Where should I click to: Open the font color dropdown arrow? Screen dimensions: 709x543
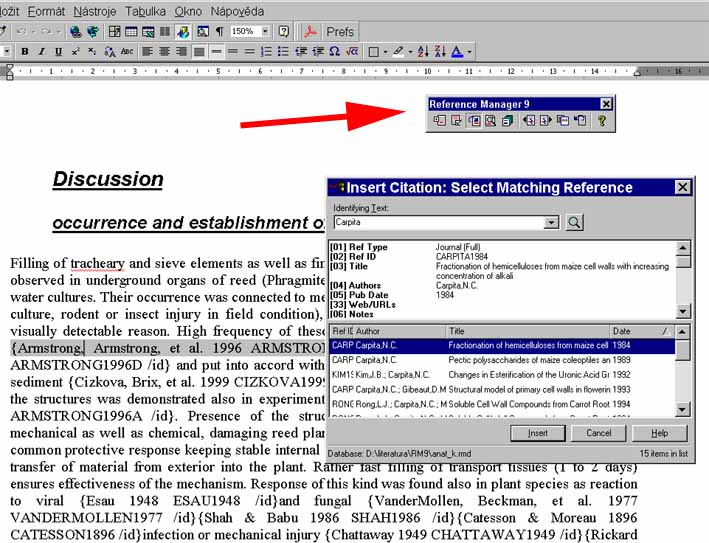pos(469,52)
